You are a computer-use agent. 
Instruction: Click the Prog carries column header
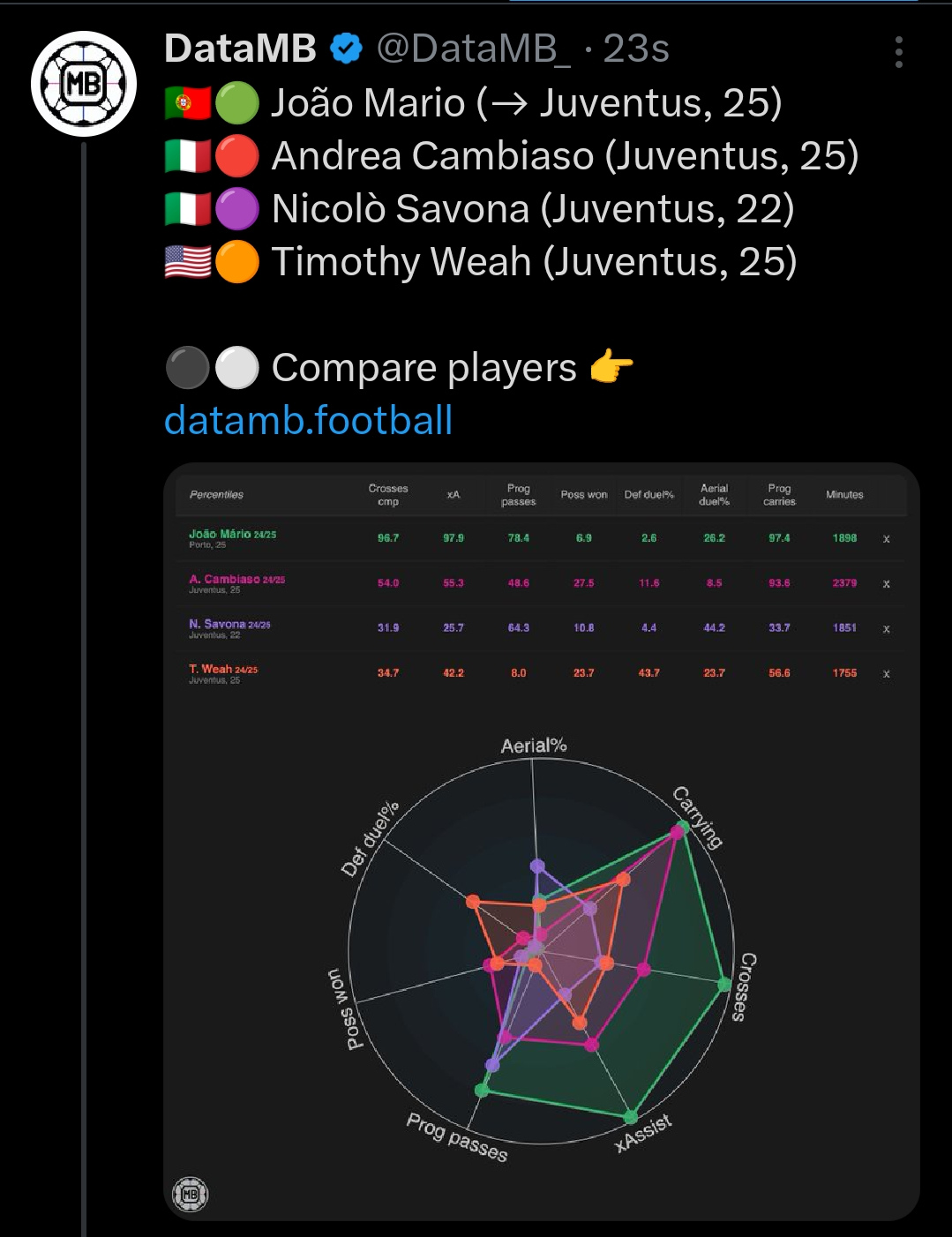point(779,495)
